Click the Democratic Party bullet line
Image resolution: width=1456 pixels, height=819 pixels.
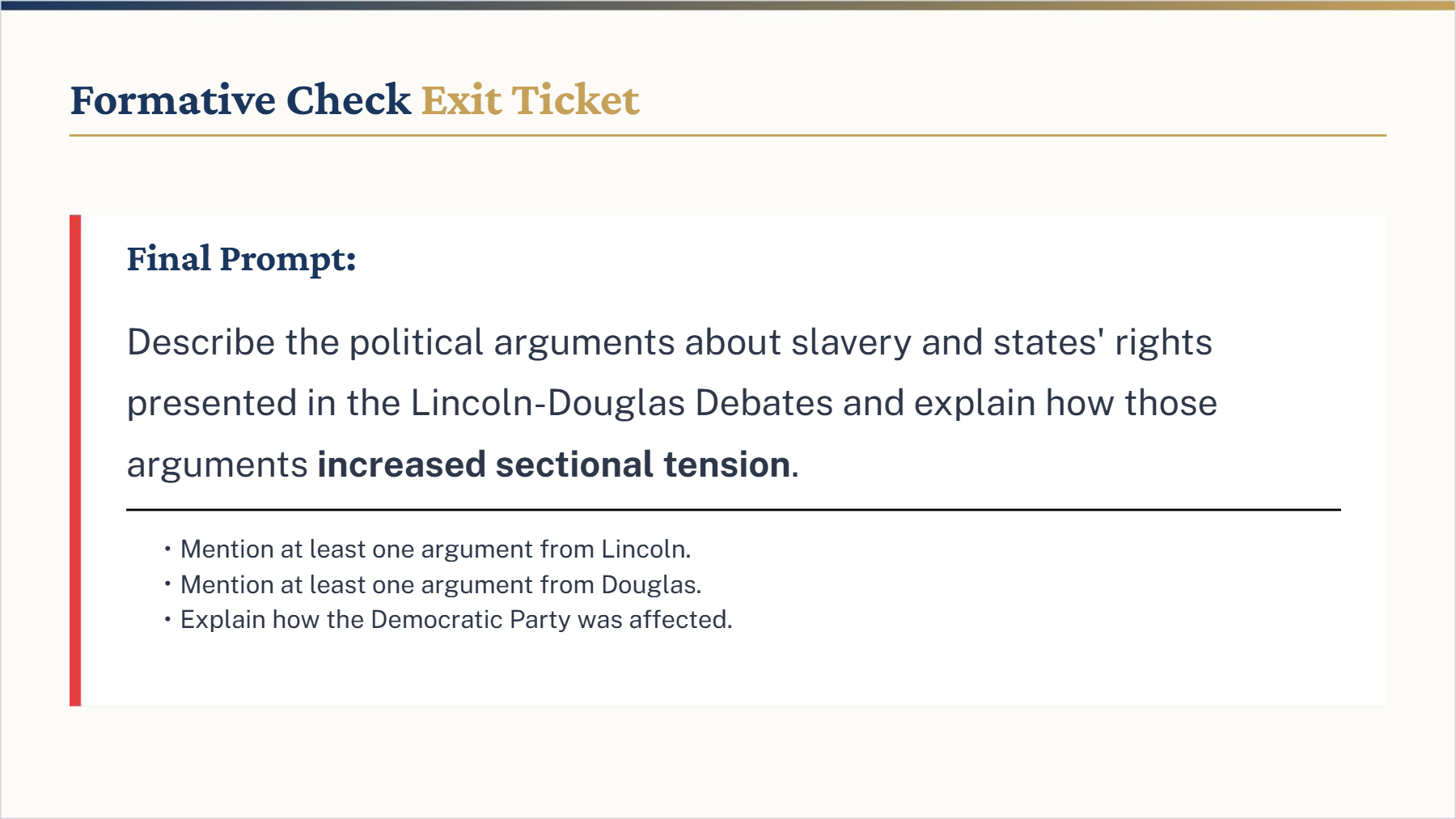tap(455, 620)
